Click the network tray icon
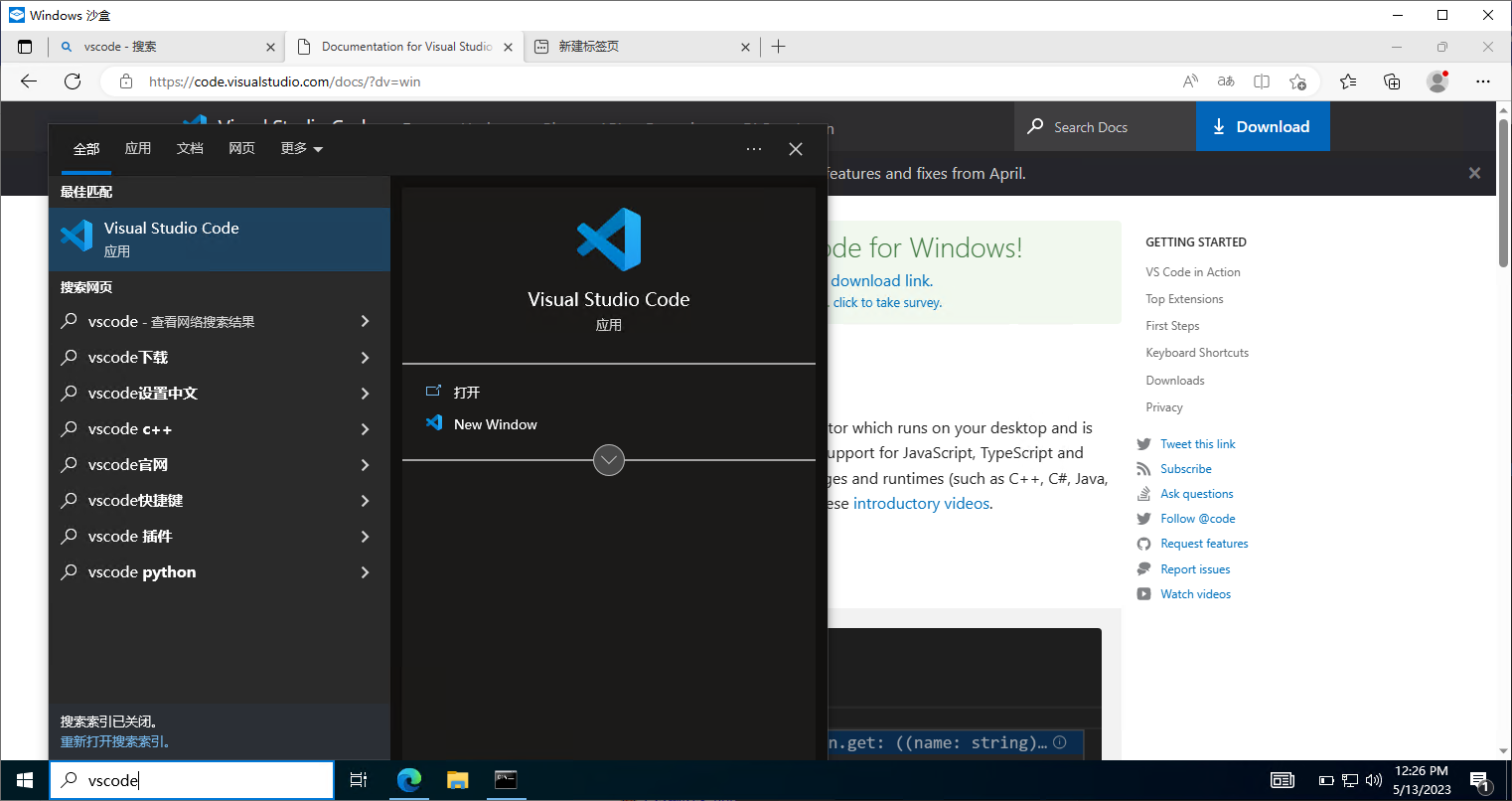This screenshot has width=1512, height=801. (x=1350, y=780)
